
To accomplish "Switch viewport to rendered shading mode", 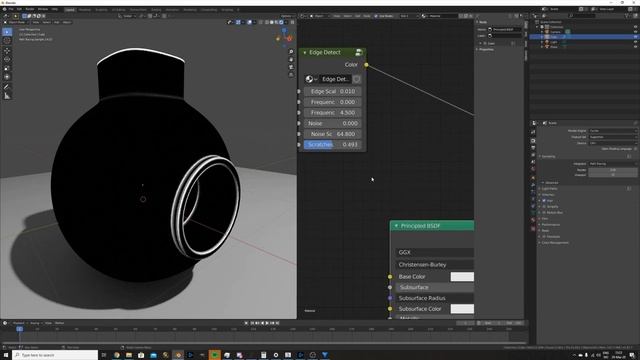I will click(x=281, y=22).
